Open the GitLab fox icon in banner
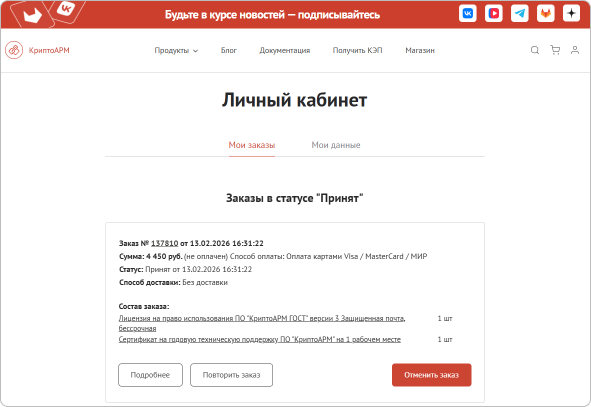This screenshot has width=591, height=407. coord(546,14)
